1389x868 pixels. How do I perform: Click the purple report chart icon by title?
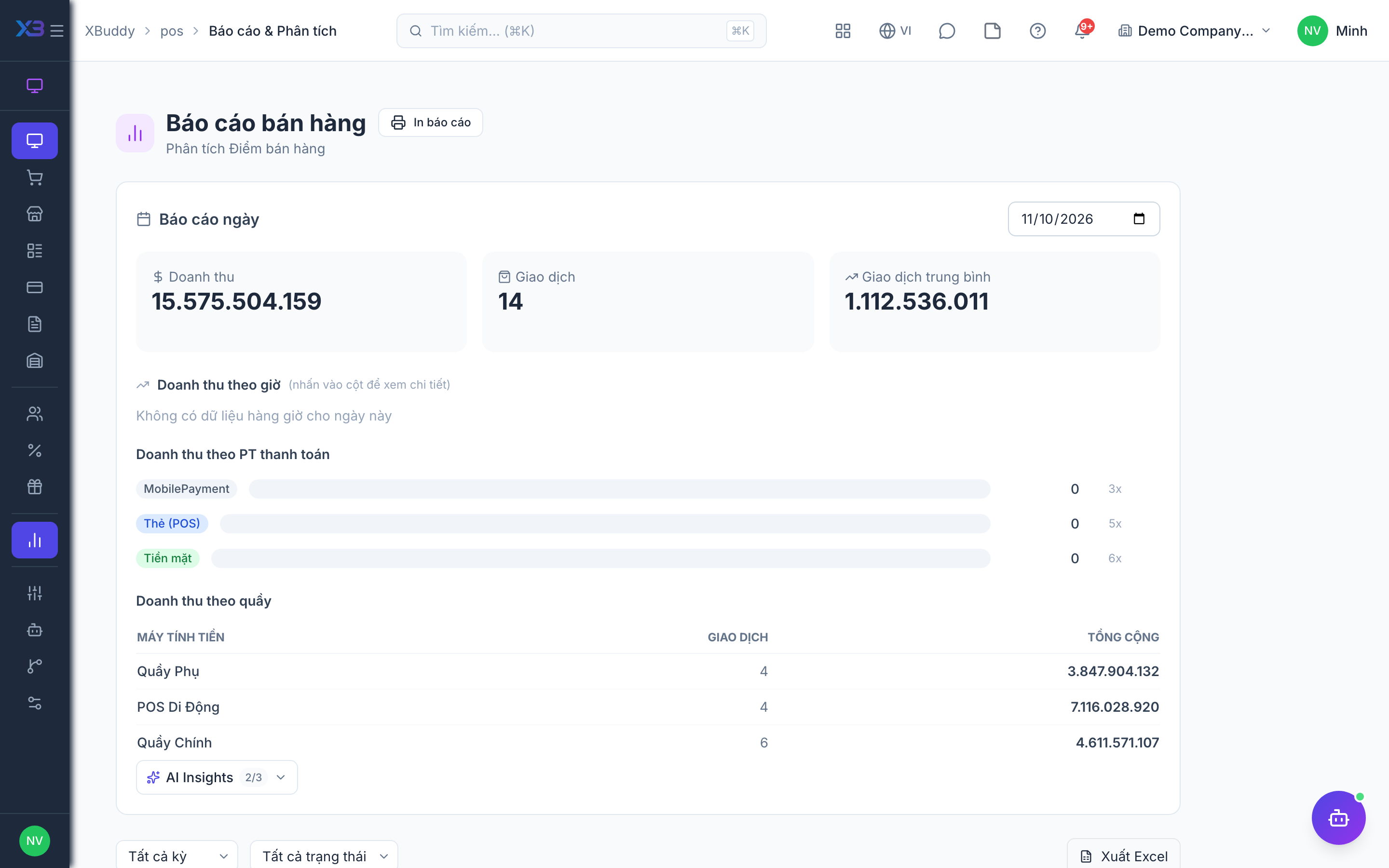click(135, 133)
